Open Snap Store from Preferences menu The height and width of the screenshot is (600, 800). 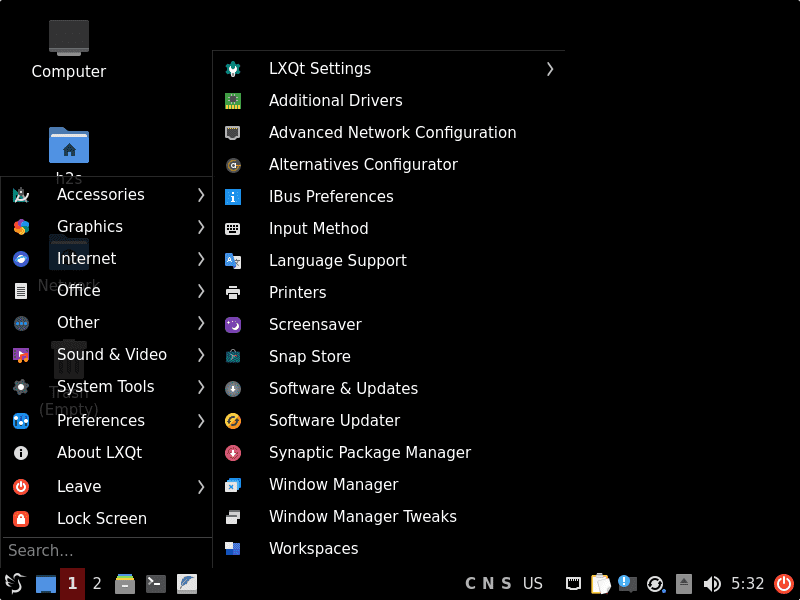click(x=309, y=357)
